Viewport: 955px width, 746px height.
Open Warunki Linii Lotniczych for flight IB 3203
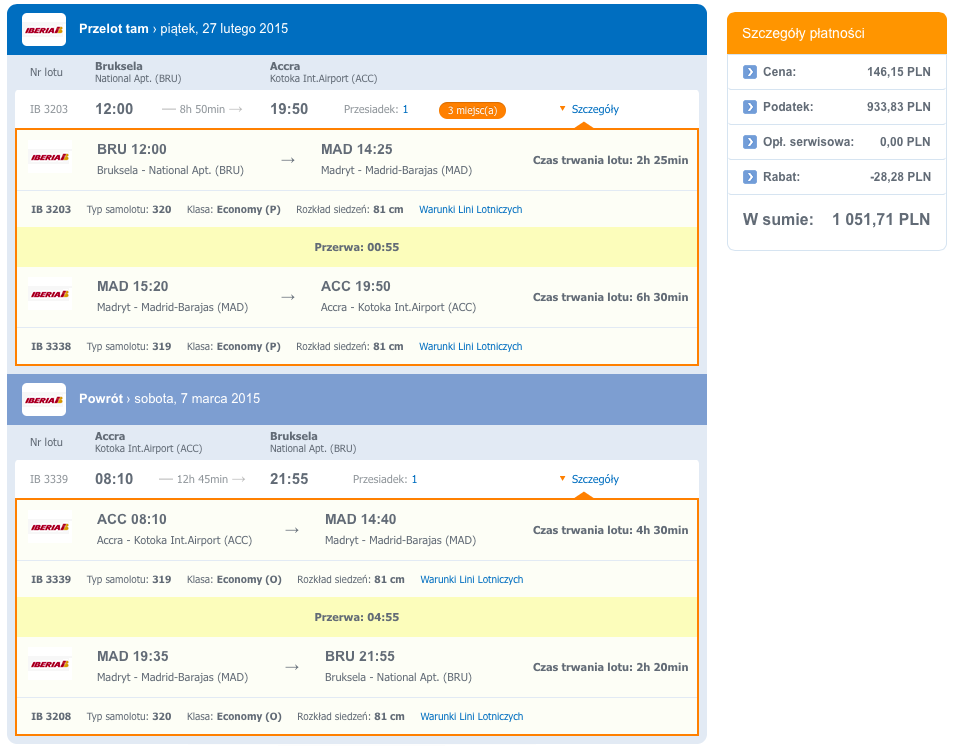click(x=470, y=209)
